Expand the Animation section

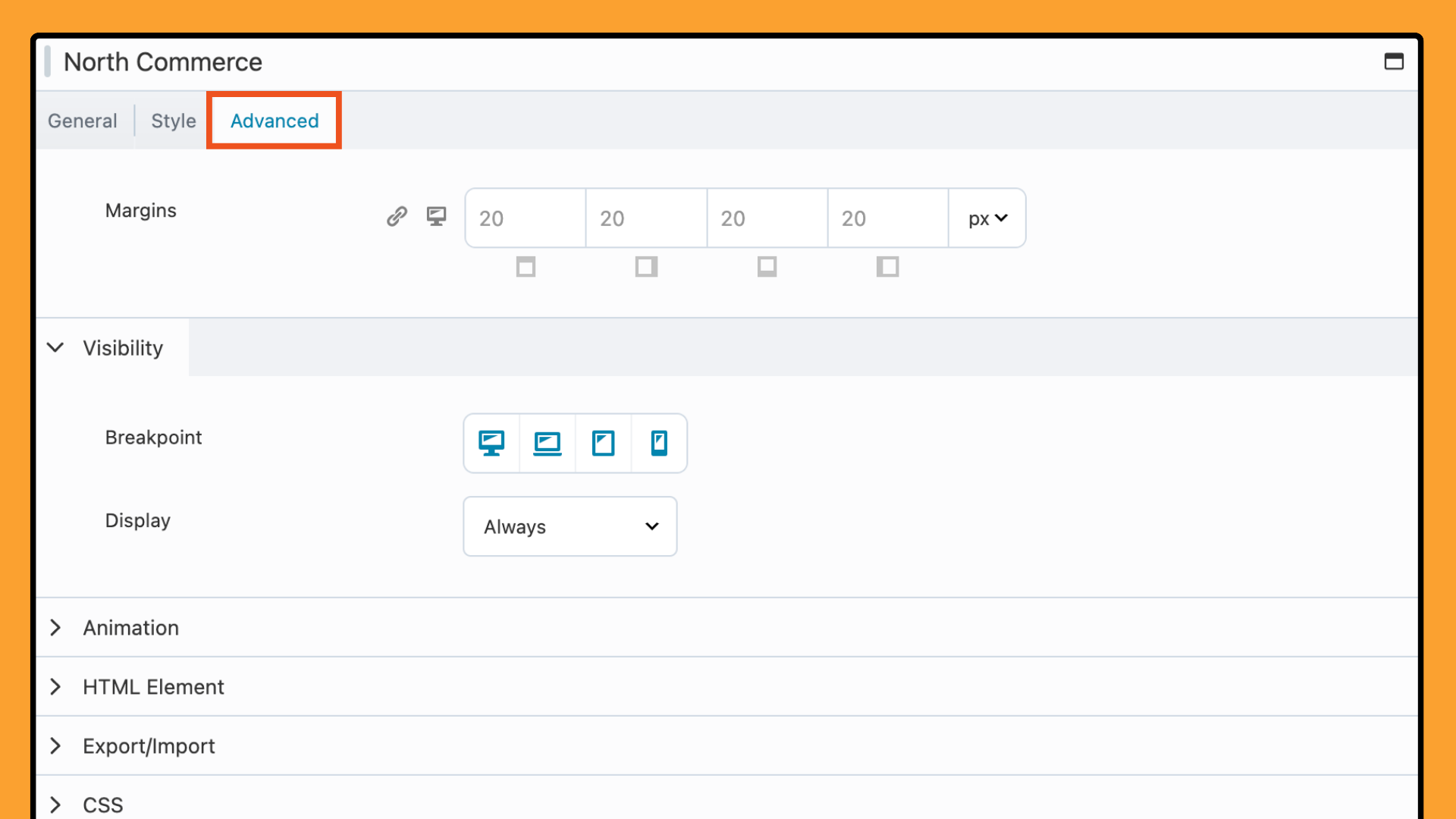tap(130, 628)
